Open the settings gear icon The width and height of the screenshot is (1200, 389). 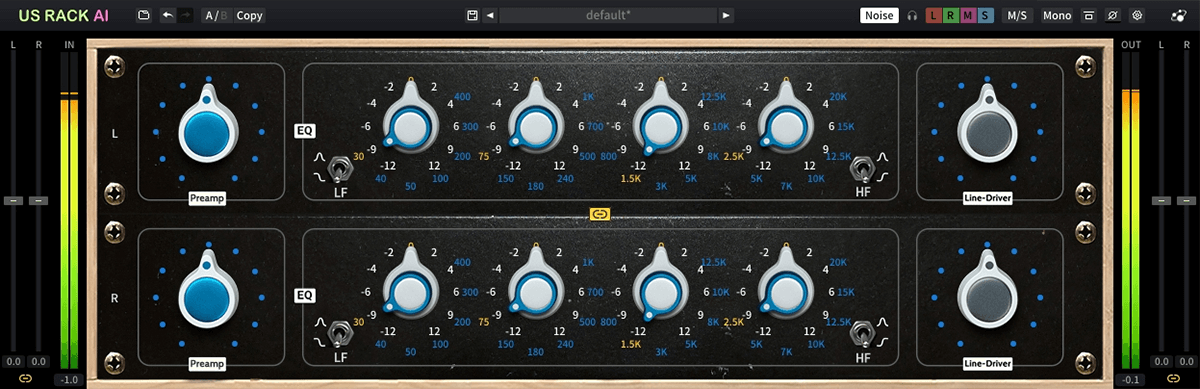pyautogui.click(x=1137, y=15)
